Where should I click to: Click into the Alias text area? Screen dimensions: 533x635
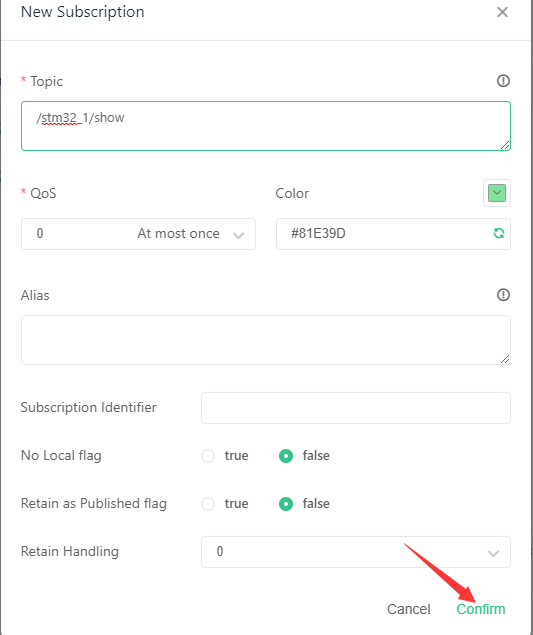[x=266, y=340]
